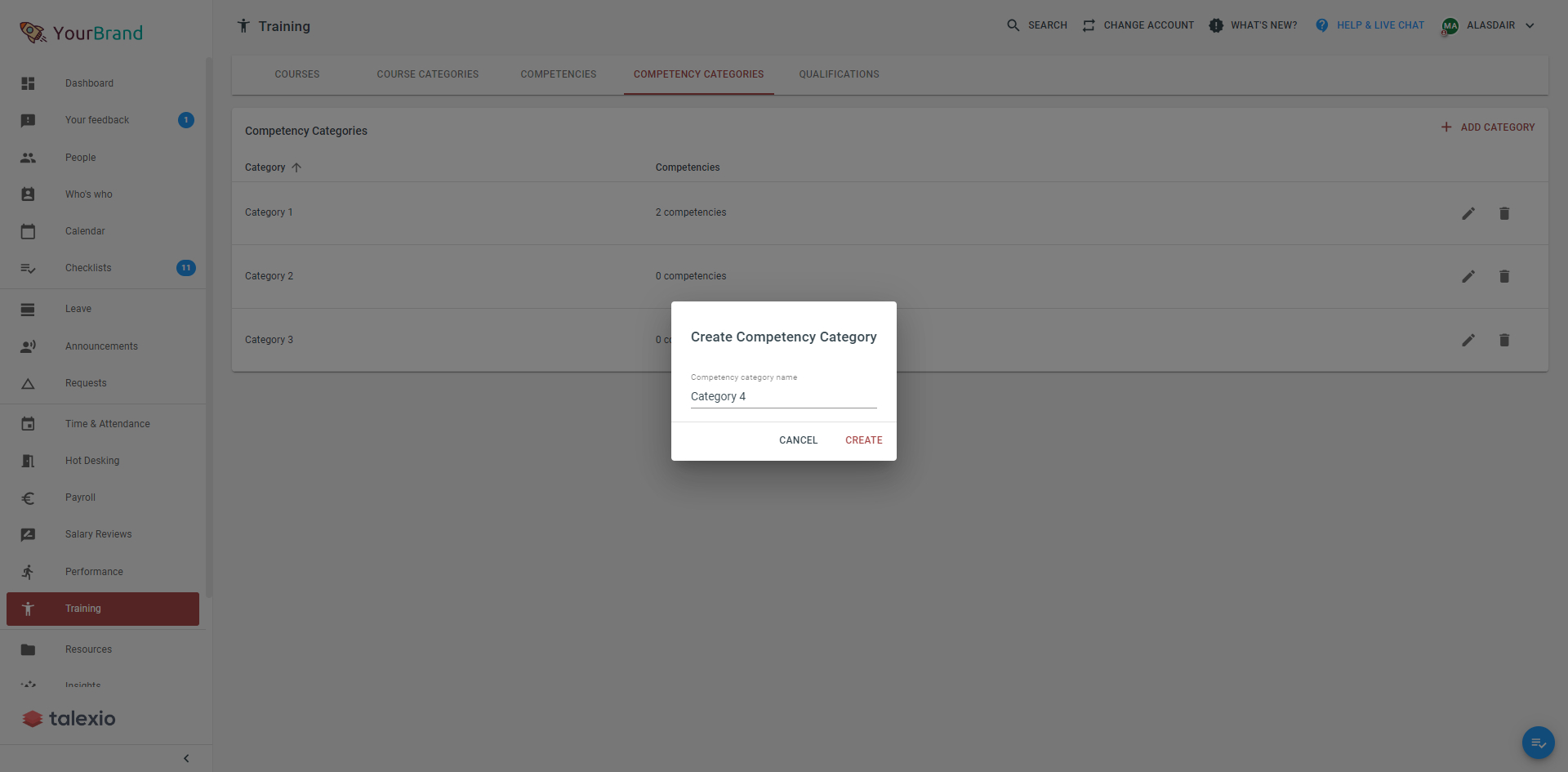Select the Category 3 row name
This screenshot has width=1568, height=772.
coord(269,340)
